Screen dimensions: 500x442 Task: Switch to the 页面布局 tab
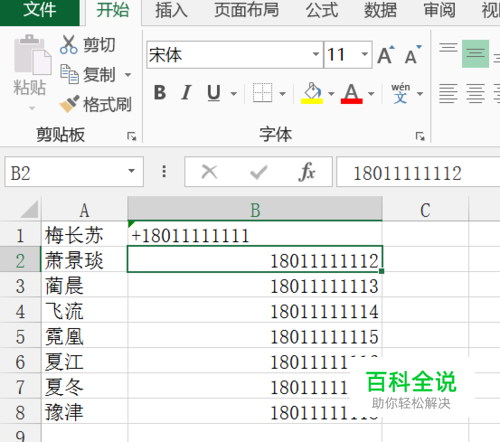[247, 11]
